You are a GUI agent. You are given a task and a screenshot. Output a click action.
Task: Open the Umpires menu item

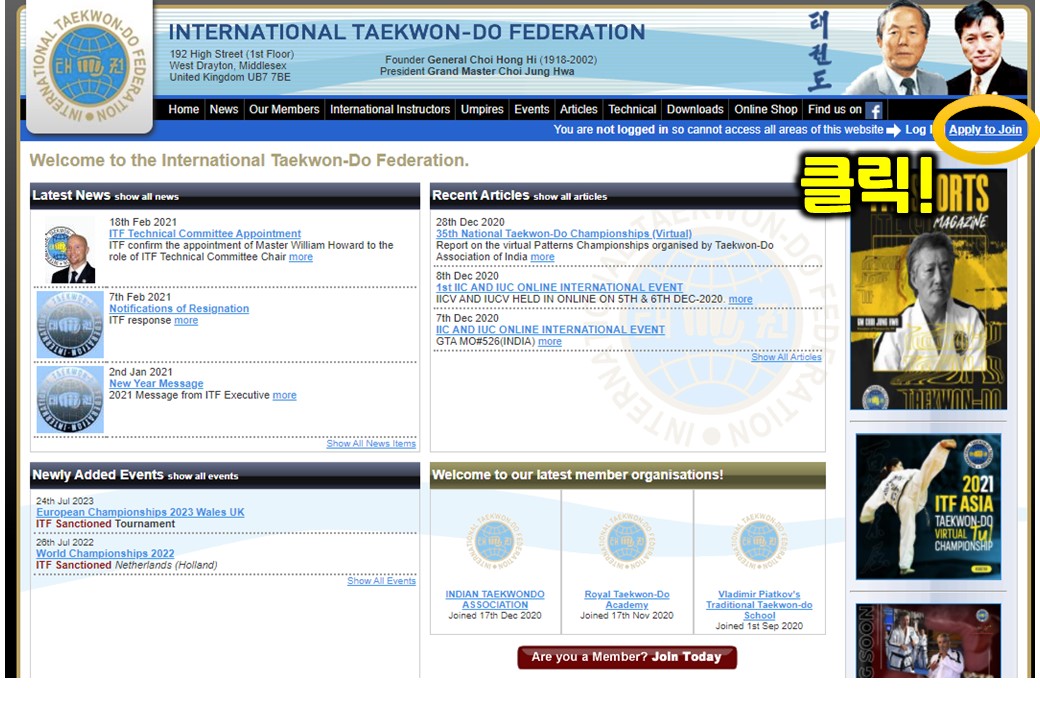point(482,109)
